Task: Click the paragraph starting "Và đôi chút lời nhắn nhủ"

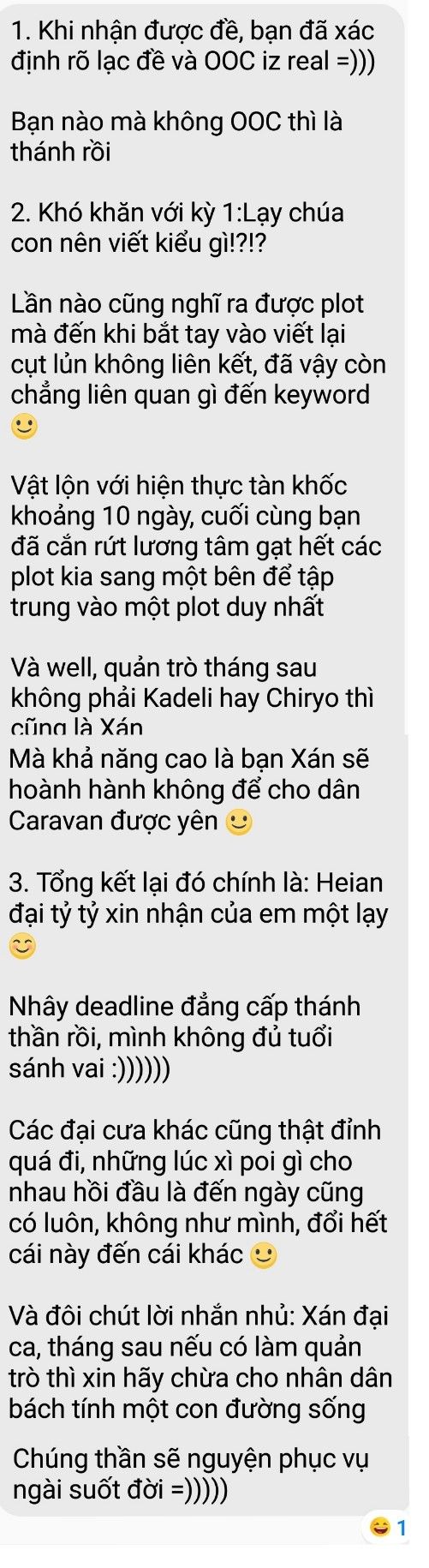Action: click(x=201, y=1362)
